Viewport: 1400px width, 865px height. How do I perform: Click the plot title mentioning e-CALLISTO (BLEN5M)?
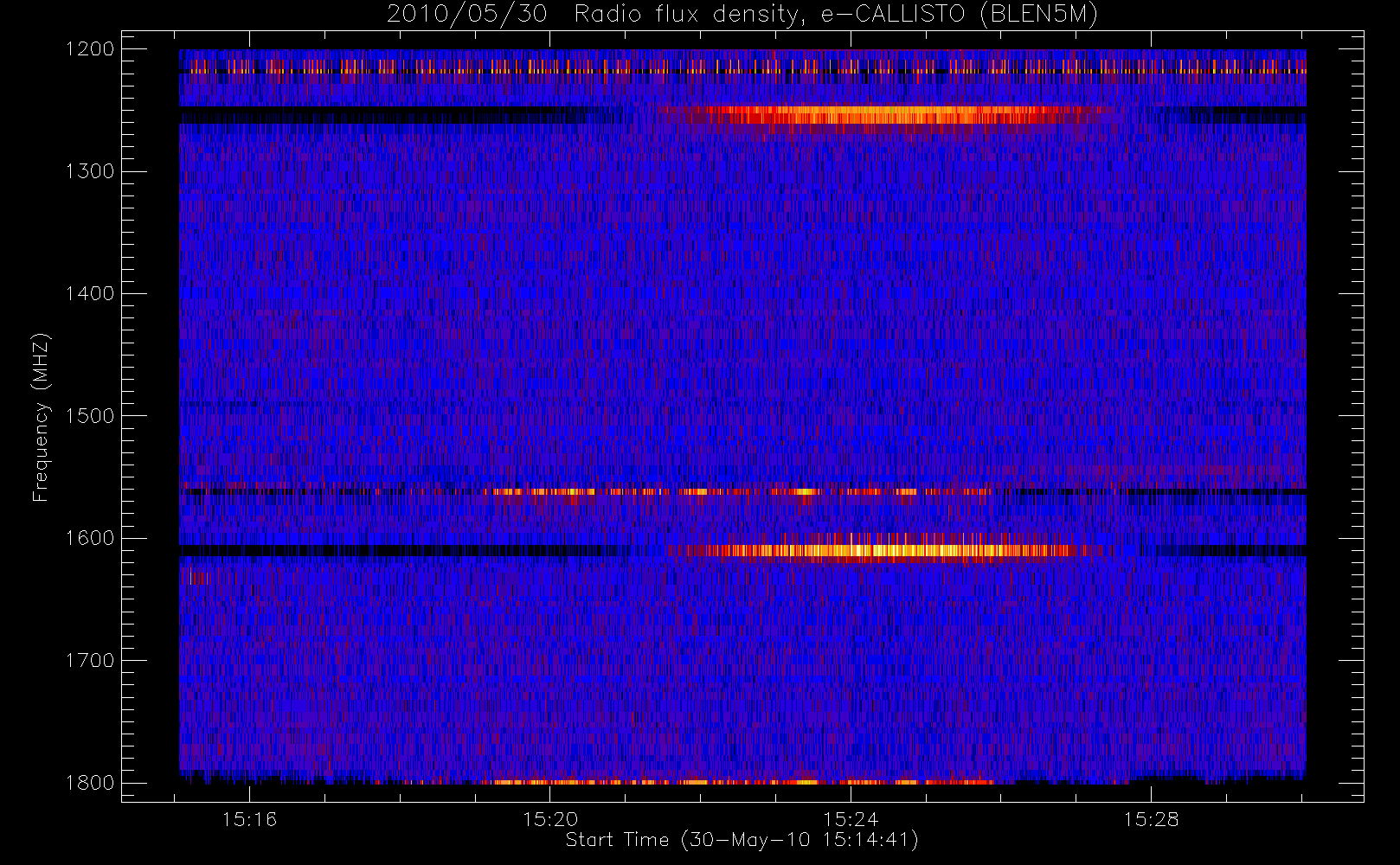coord(742,15)
